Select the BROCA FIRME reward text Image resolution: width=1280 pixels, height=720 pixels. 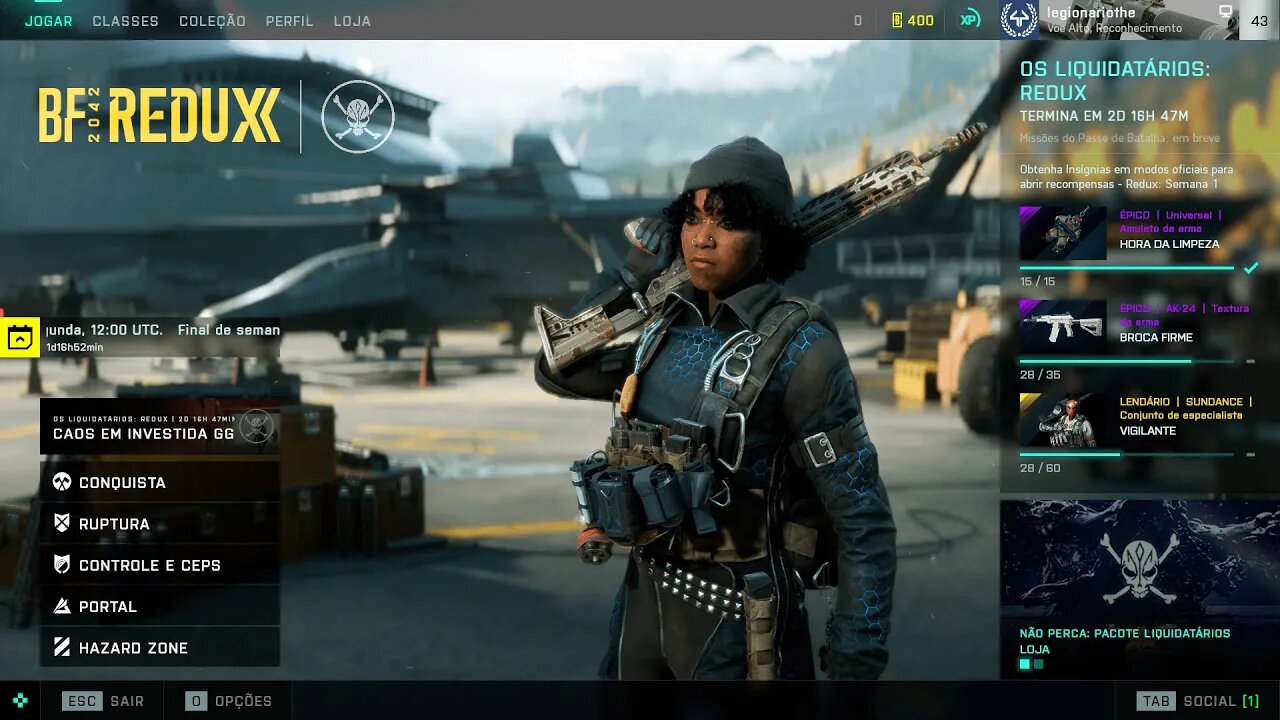coord(1156,337)
